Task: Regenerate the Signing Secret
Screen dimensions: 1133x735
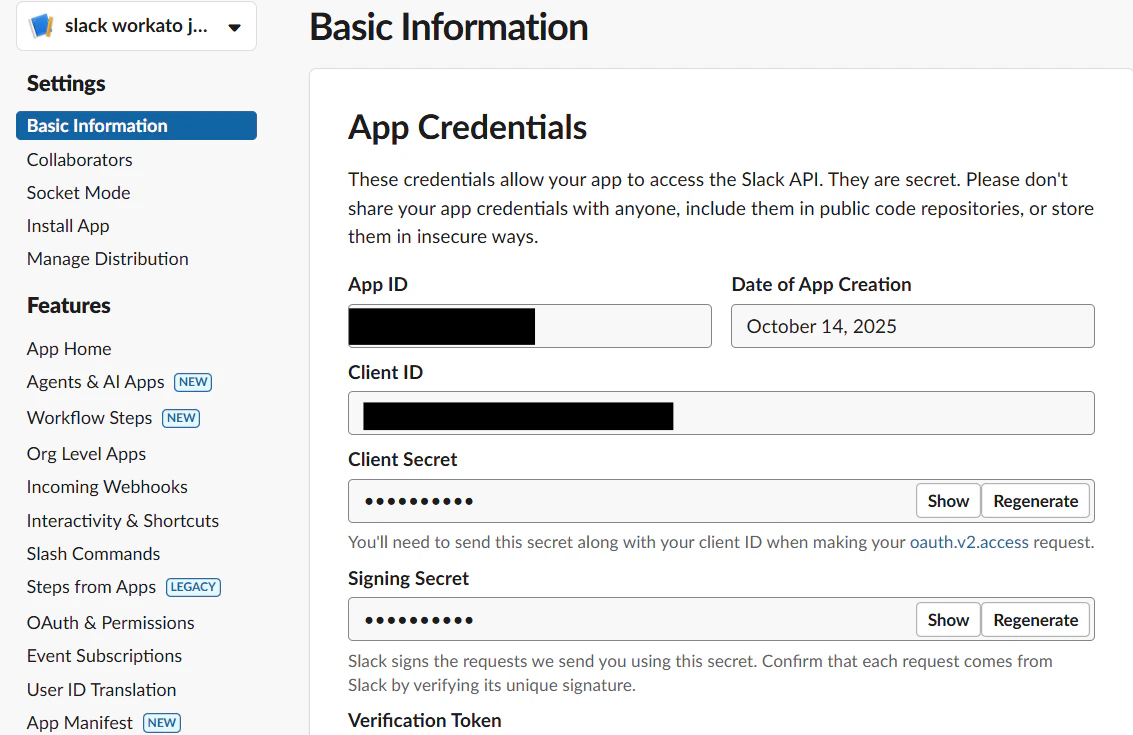Action: pos(1035,620)
